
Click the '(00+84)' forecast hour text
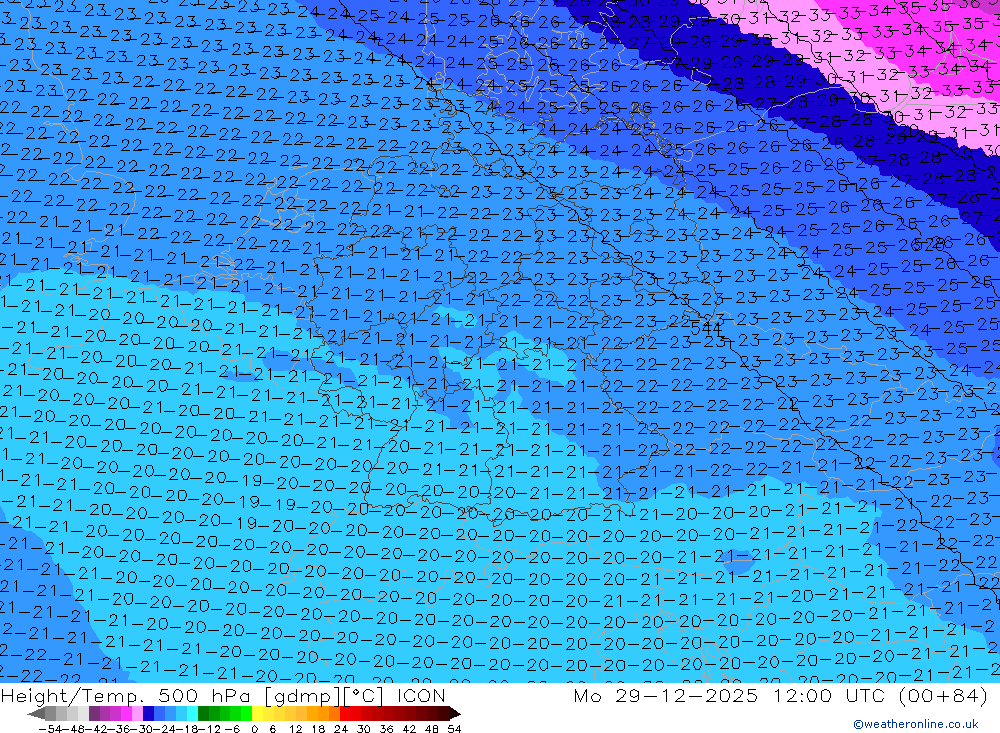click(943, 695)
